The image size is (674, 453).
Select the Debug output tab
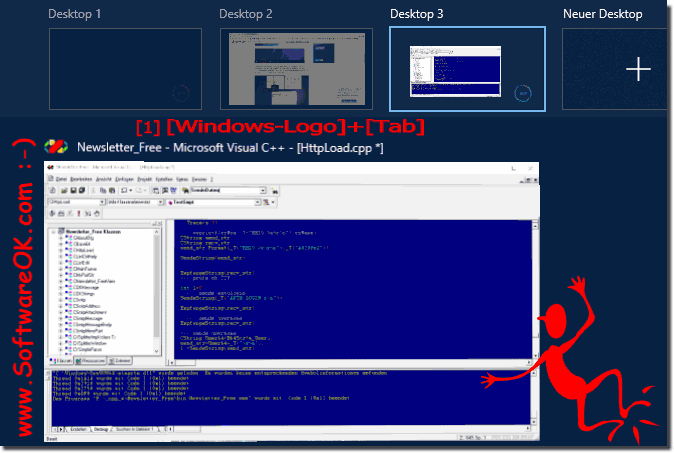click(101, 429)
